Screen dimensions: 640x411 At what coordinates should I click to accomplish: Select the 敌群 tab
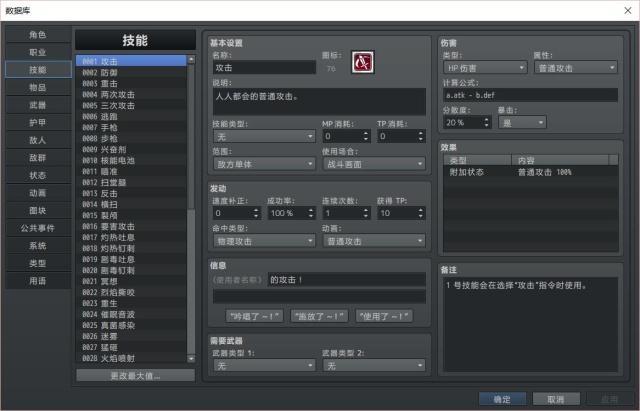point(38,158)
